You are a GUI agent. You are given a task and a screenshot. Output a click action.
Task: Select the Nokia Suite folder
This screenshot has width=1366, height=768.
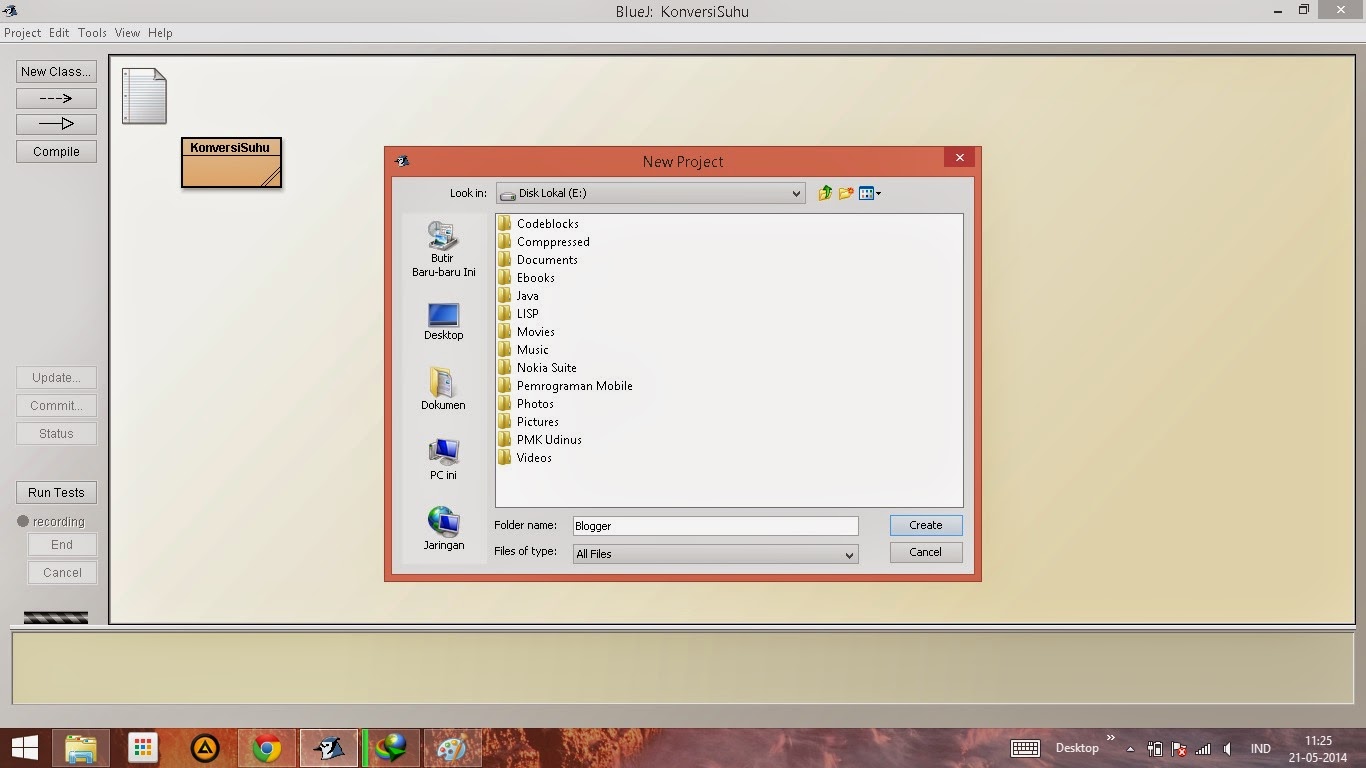pos(537,368)
